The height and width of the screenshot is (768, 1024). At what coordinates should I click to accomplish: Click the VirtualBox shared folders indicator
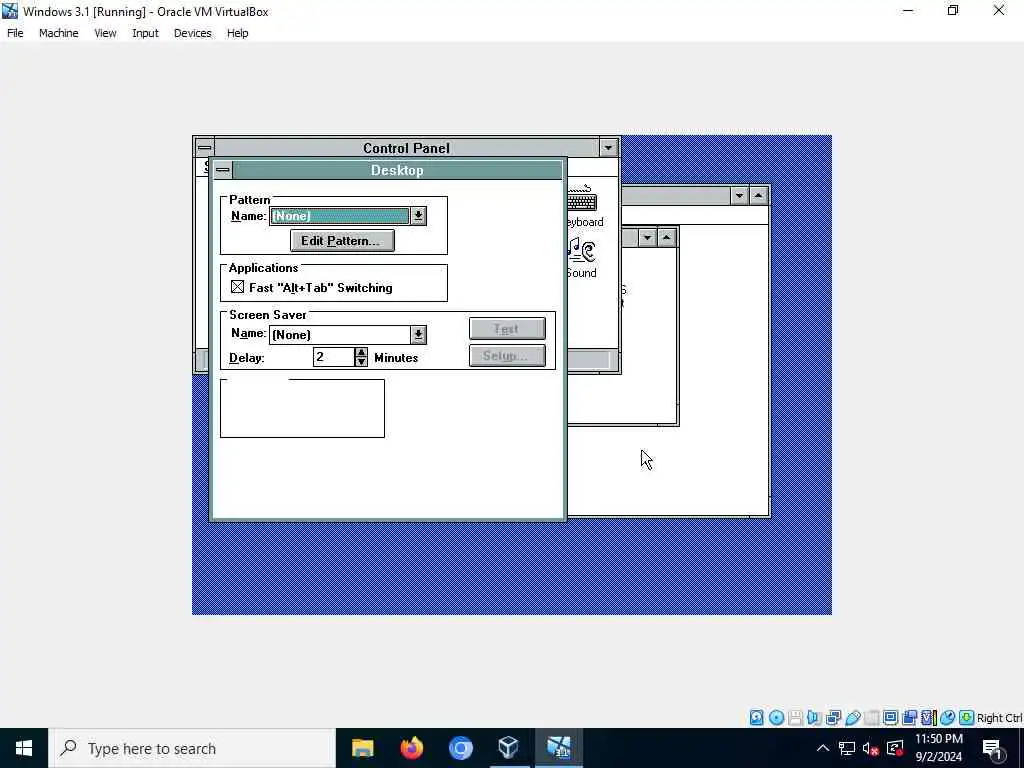(x=871, y=718)
